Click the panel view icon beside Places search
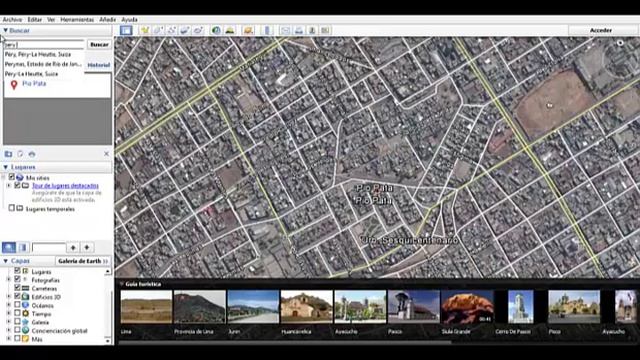Image resolution: width=640 pixels, height=360 pixels. click(23, 247)
